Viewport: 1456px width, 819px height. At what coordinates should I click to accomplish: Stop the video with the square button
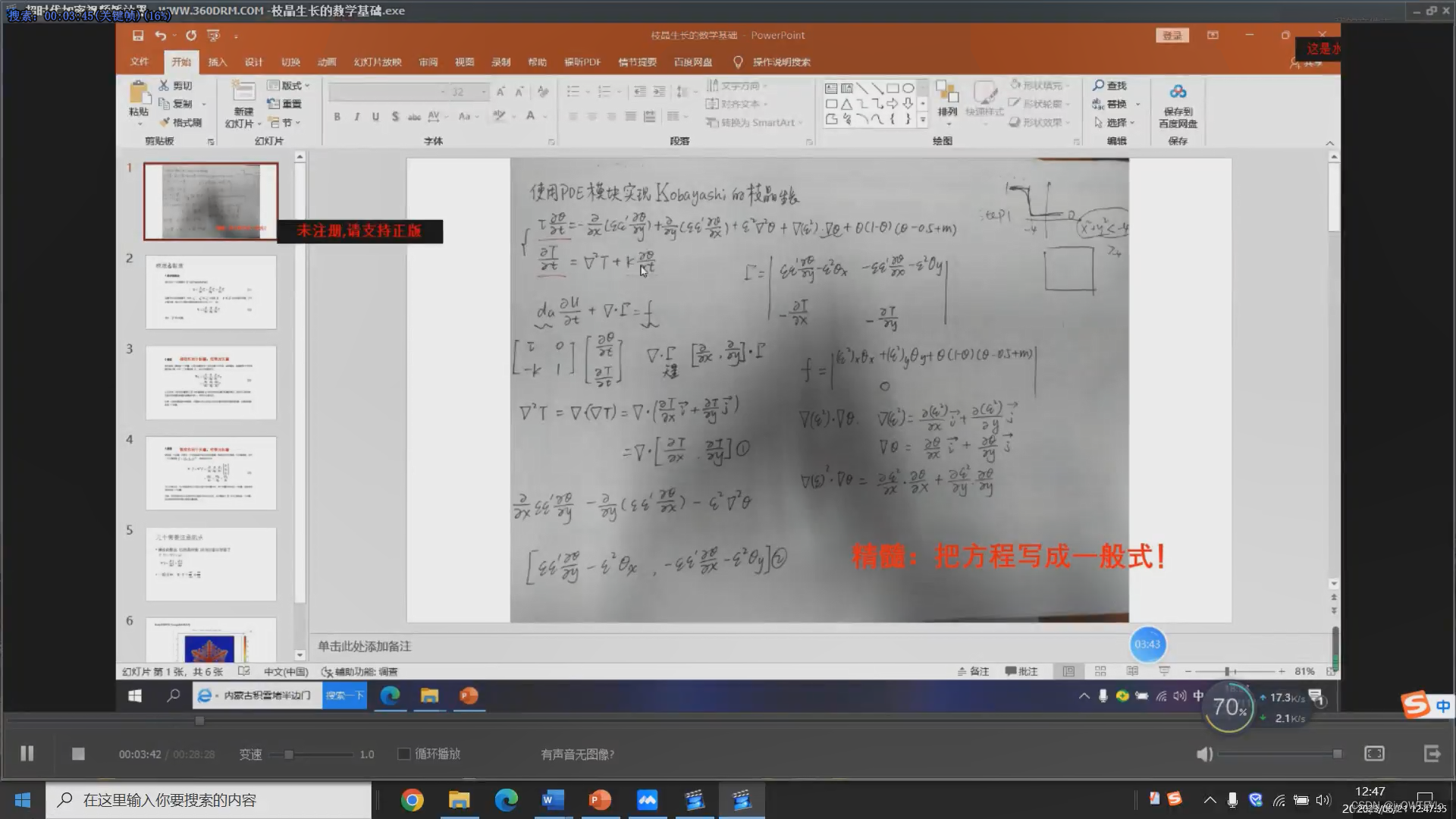[x=78, y=753]
